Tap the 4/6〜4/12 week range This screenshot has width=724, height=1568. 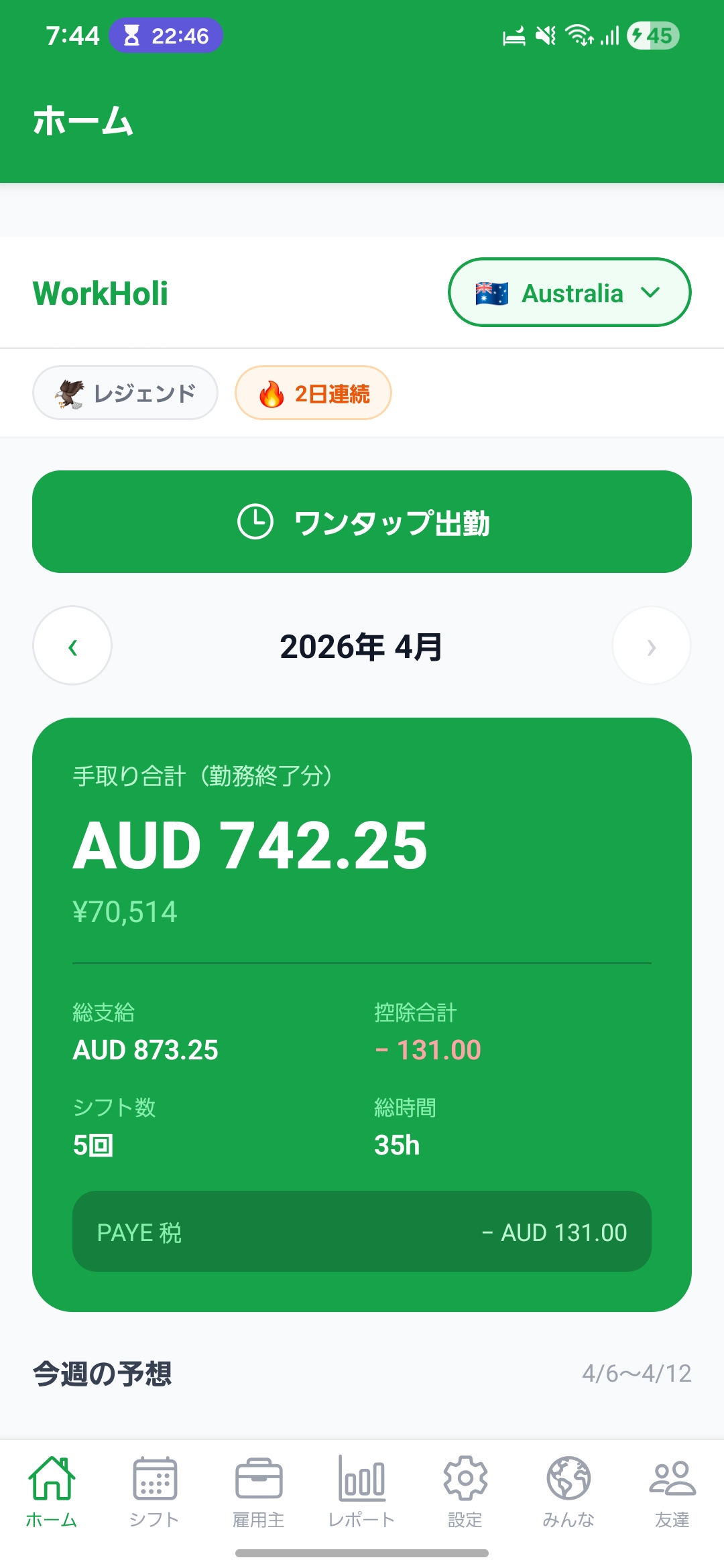coord(636,1374)
